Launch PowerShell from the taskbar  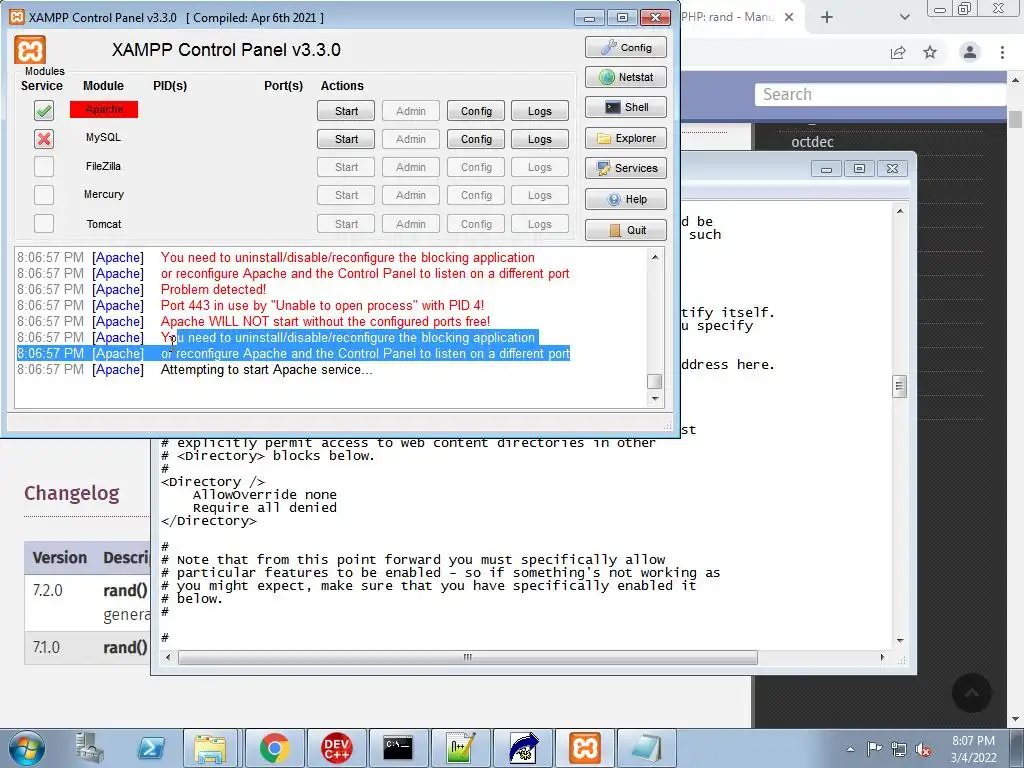(x=150, y=748)
